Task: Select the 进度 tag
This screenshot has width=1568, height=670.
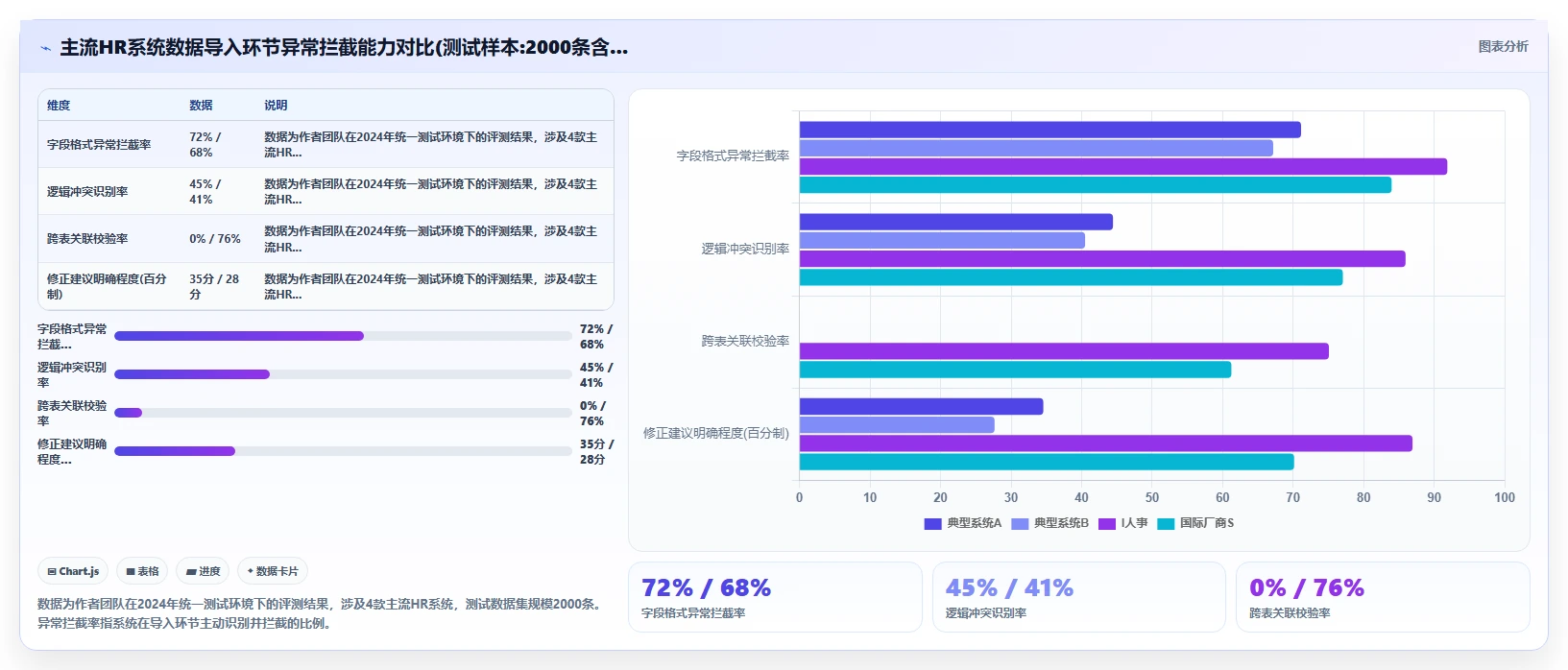Action: (x=203, y=571)
